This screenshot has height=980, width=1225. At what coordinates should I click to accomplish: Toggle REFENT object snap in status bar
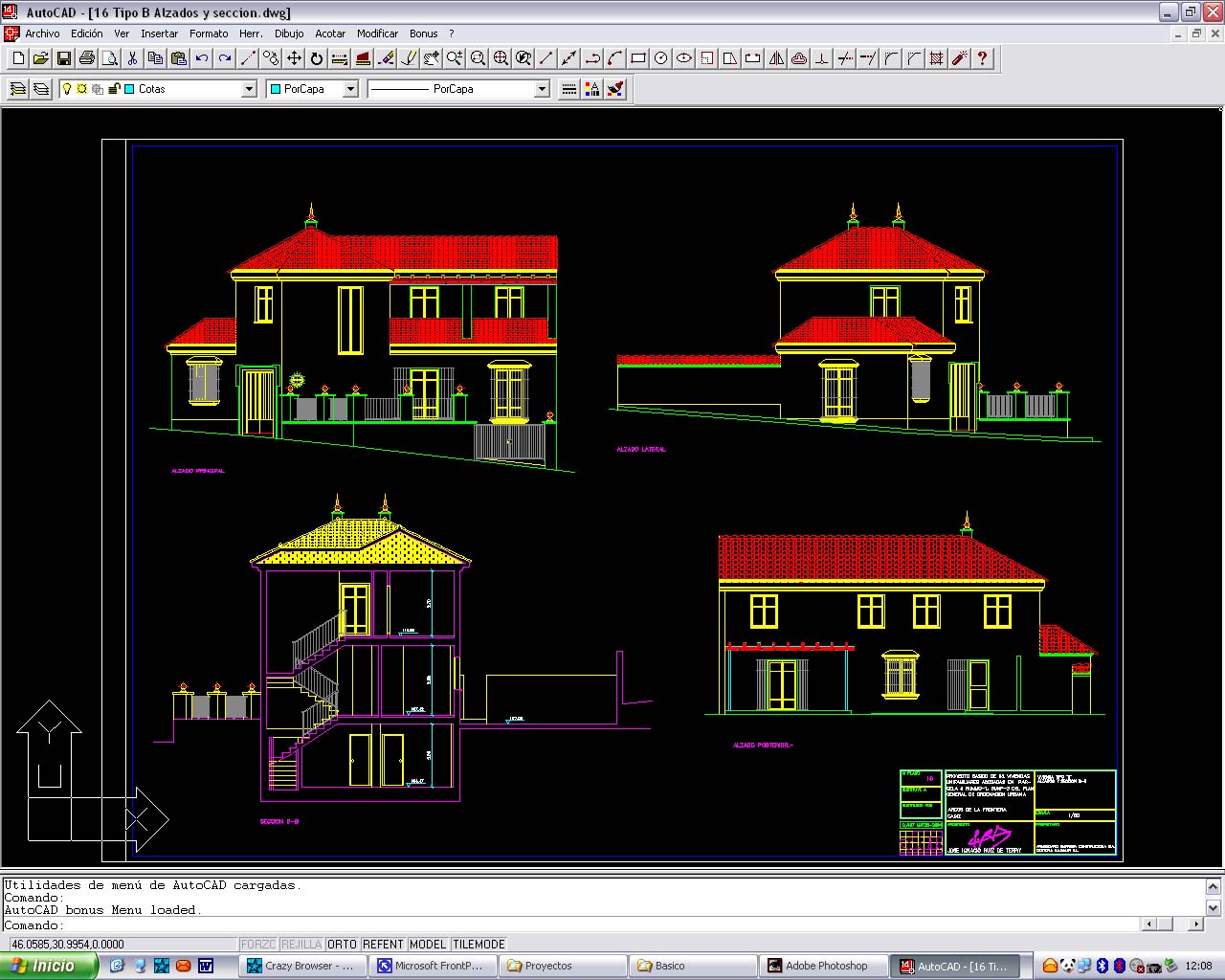click(383, 945)
